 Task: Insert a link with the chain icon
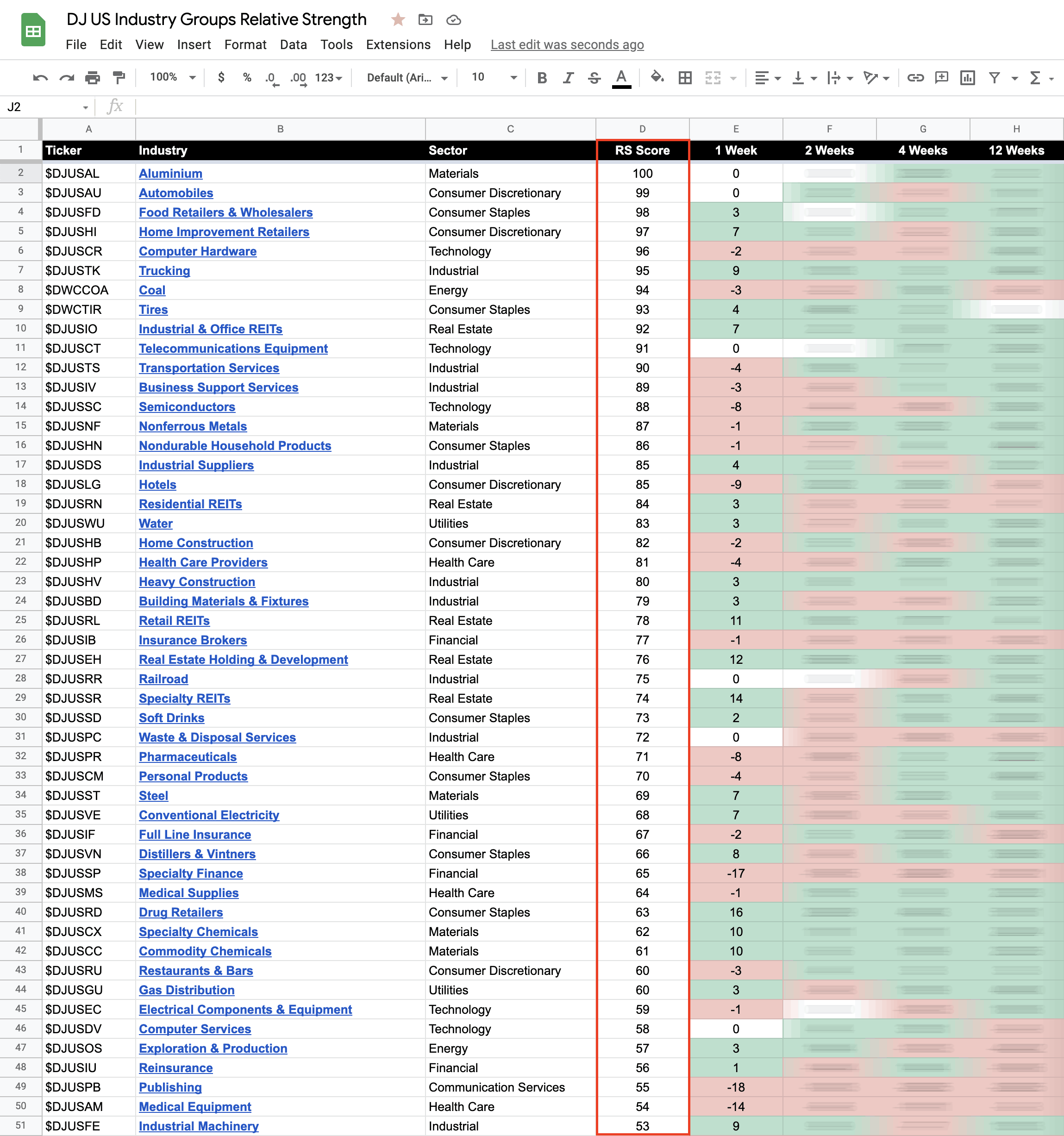pos(915,78)
